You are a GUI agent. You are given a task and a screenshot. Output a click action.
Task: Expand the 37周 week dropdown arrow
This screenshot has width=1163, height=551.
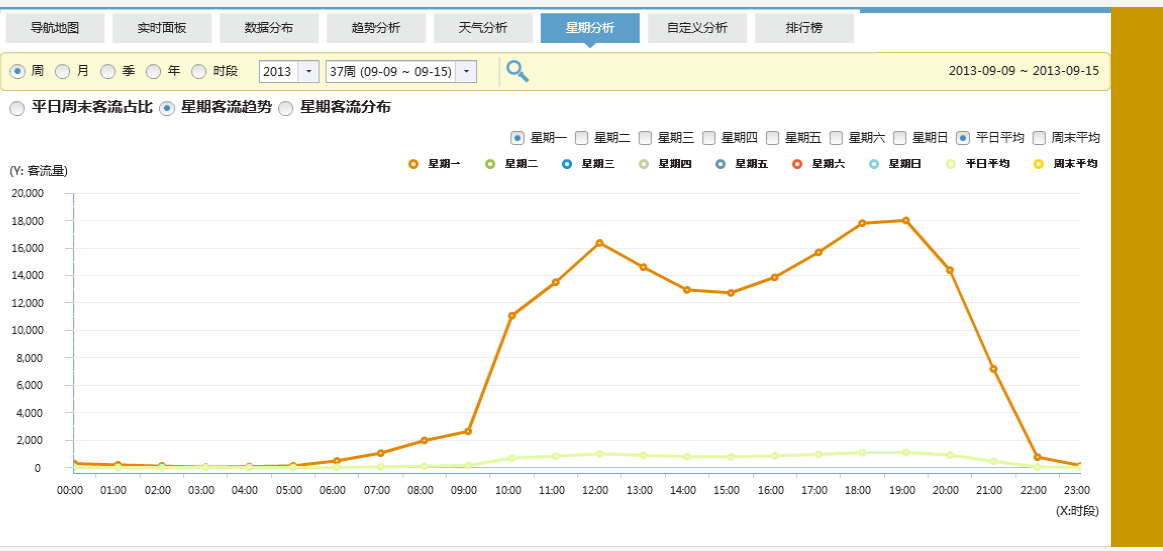click(x=466, y=72)
